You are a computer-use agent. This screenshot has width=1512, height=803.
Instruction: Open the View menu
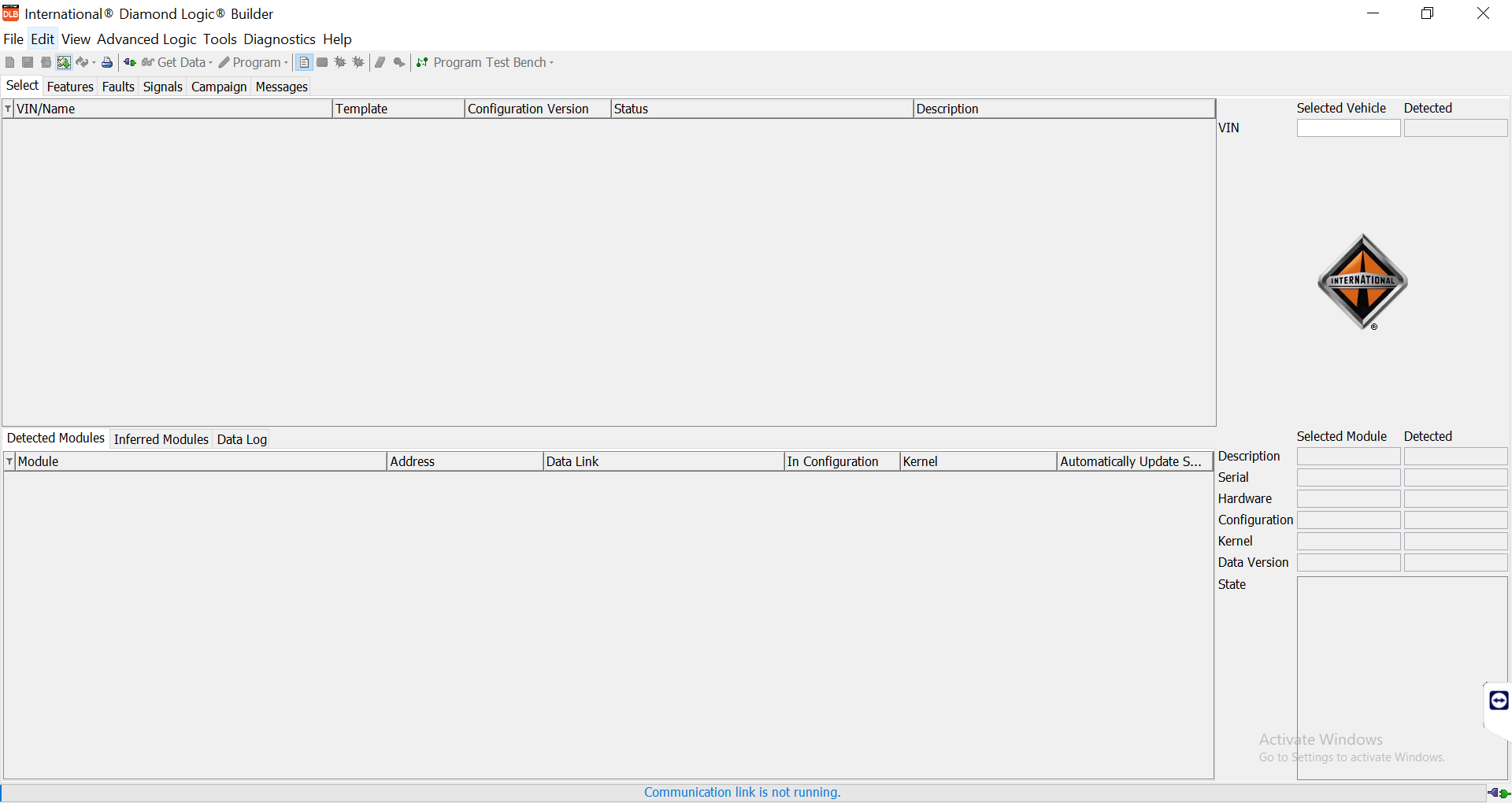(x=76, y=39)
